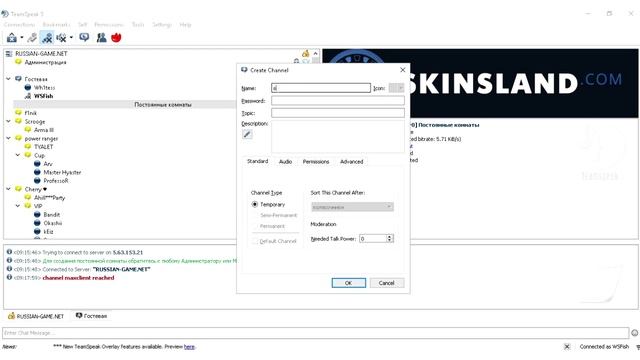Image resolution: width=640 pixels, height=360 pixels.
Task: Toggle the Mute Speakers toolbar icon
Action: (61, 38)
